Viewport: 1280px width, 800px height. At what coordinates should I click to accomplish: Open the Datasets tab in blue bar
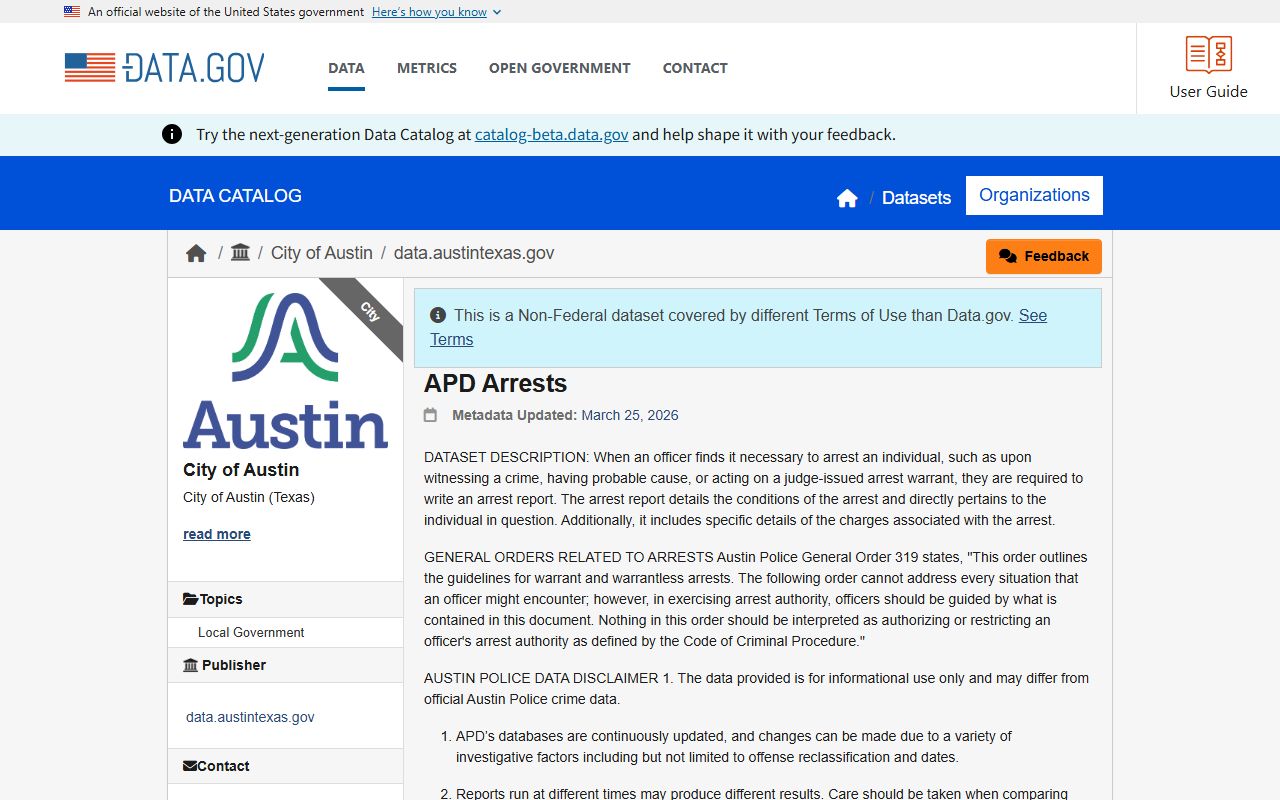tap(916, 198)
